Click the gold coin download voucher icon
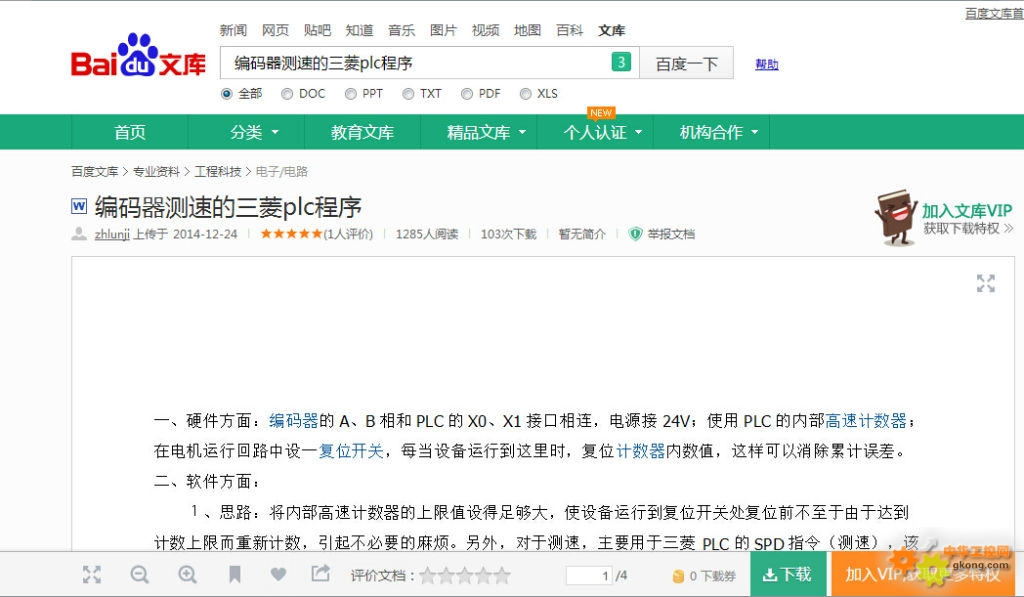The image size is (1024, 597). [x=679, y=576]
